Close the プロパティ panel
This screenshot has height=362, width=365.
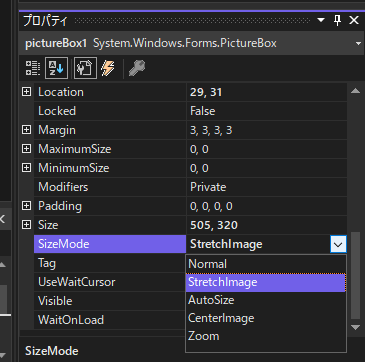point(354,21)
